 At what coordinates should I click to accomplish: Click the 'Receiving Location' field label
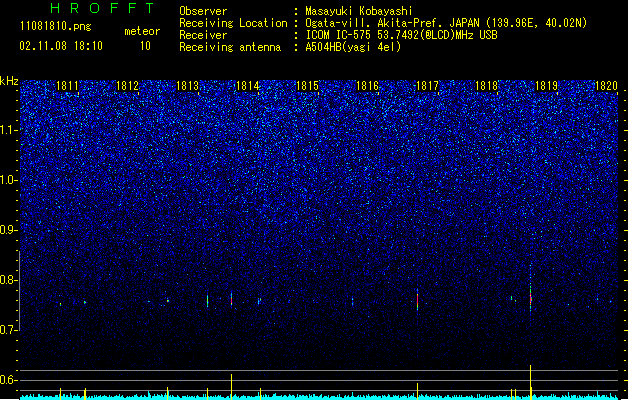pyautogui.click(x=233, y=23)
